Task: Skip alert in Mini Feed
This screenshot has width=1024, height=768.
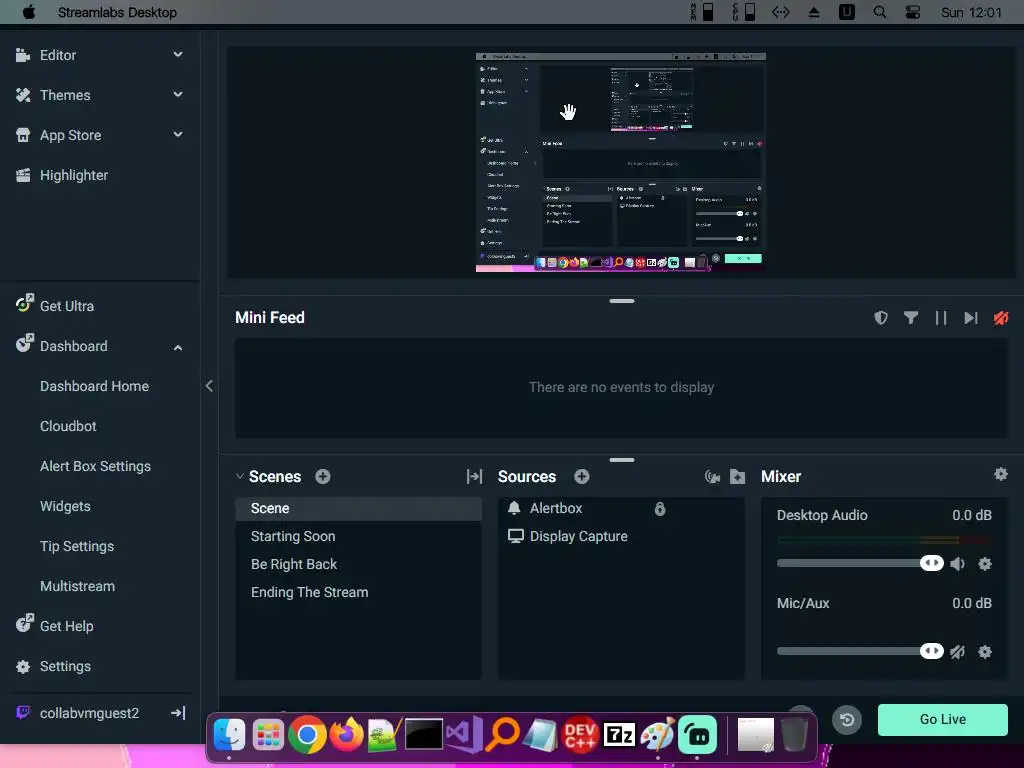Action: (971, 318)
